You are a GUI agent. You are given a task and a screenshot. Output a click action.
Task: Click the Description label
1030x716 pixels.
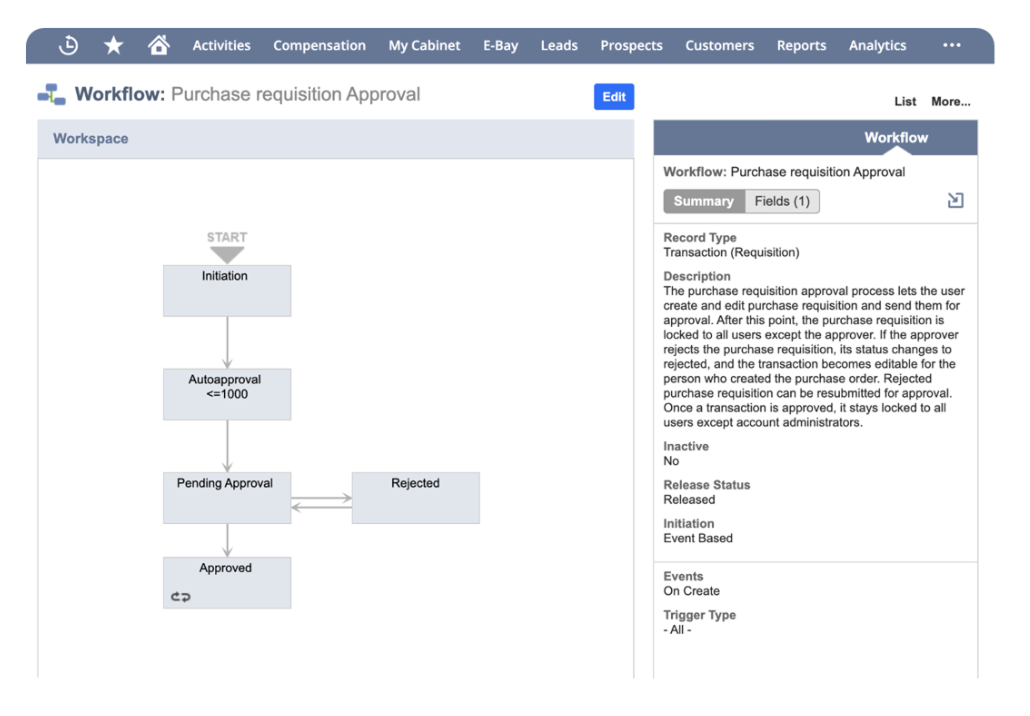pos(696,276)
